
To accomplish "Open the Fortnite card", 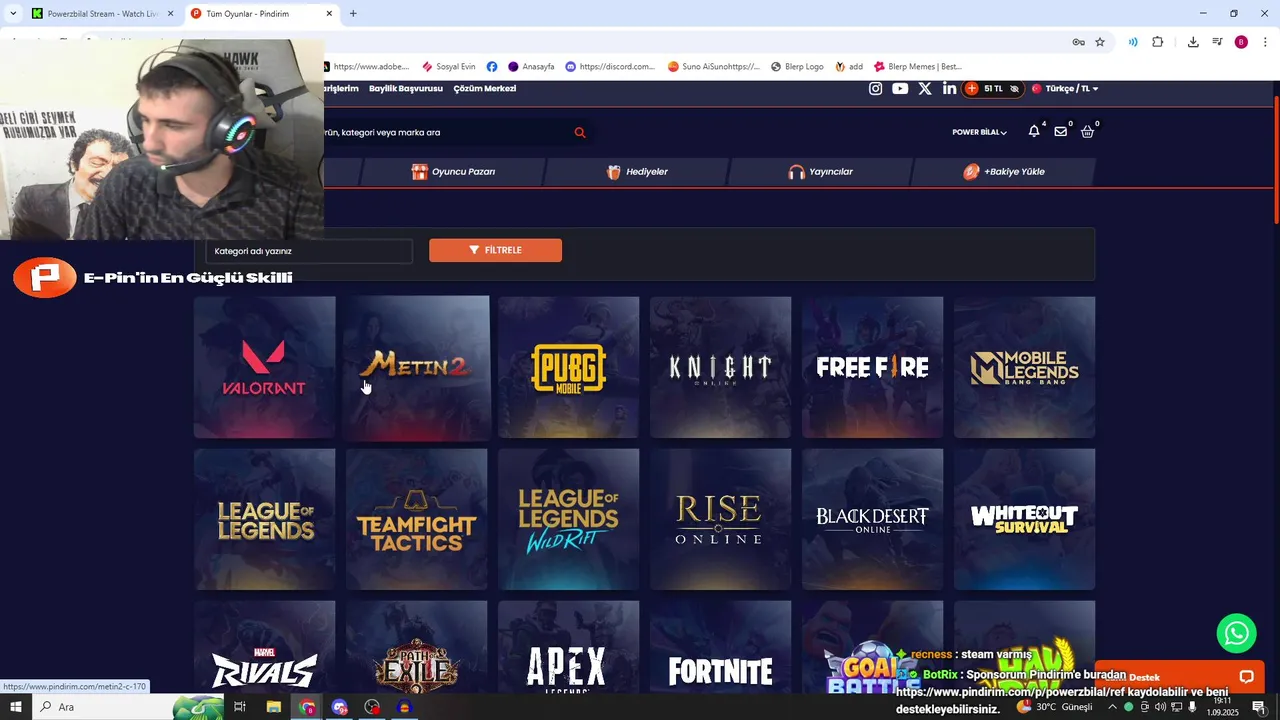I will (x=721, y=647).
